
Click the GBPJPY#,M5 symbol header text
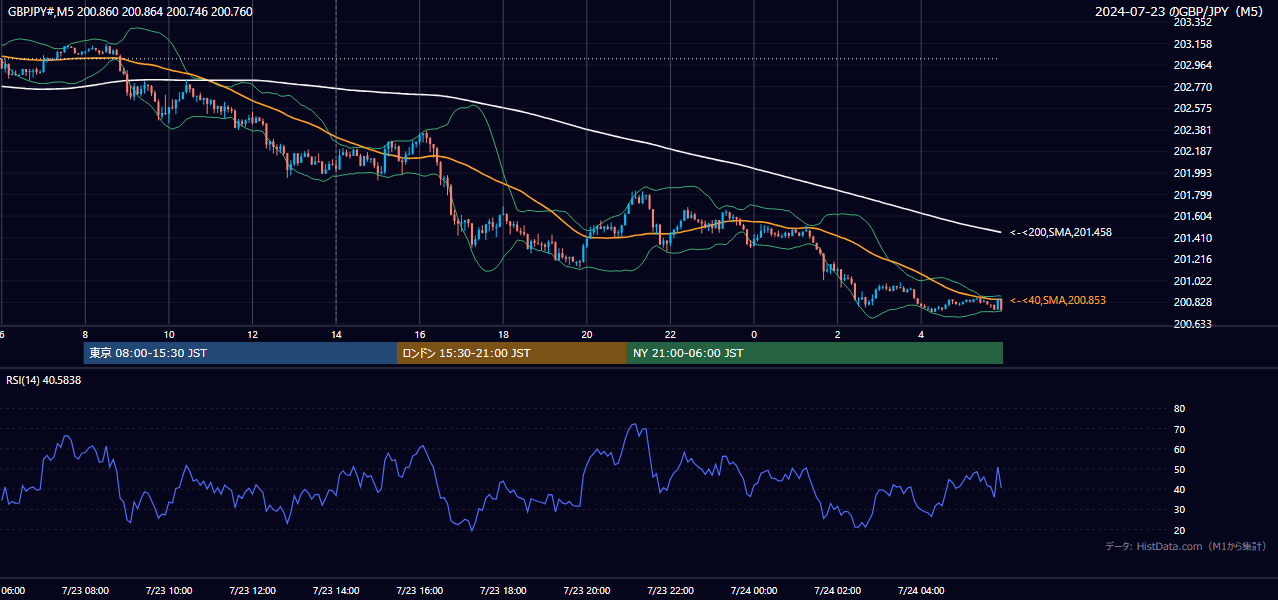[x=130, y=11]
